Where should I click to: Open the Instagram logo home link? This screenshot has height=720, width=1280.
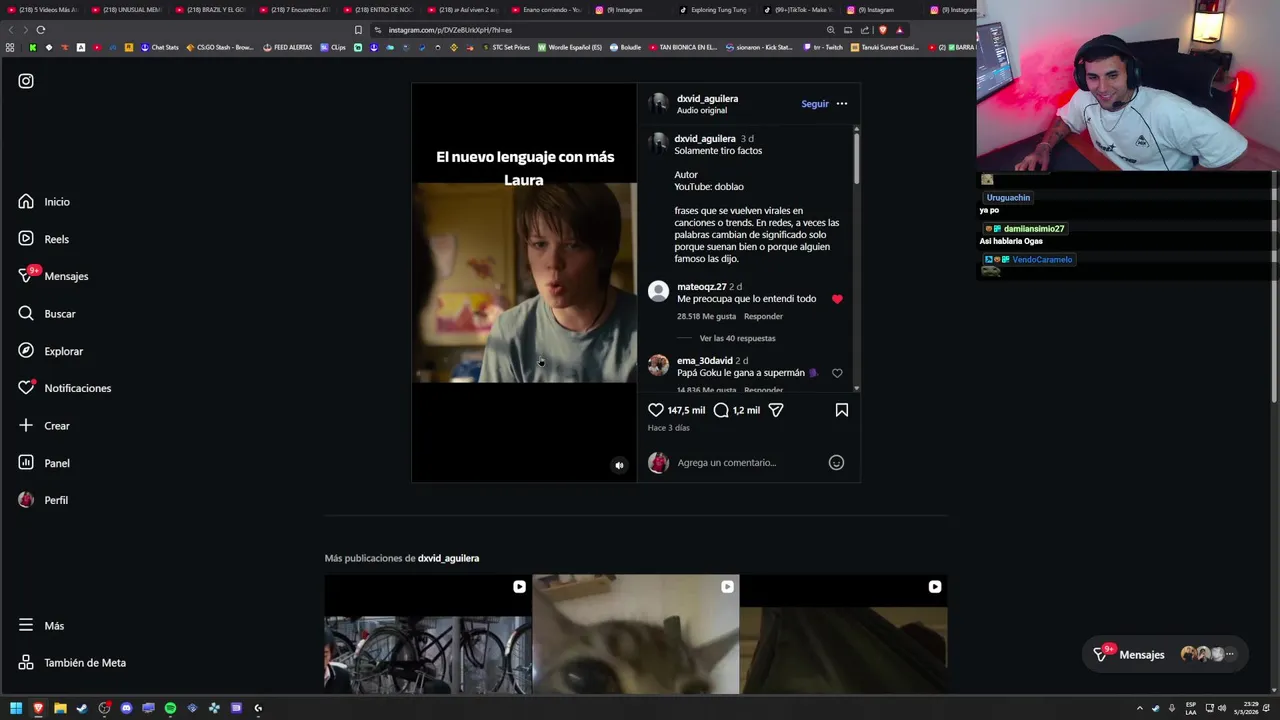[26, 81]
